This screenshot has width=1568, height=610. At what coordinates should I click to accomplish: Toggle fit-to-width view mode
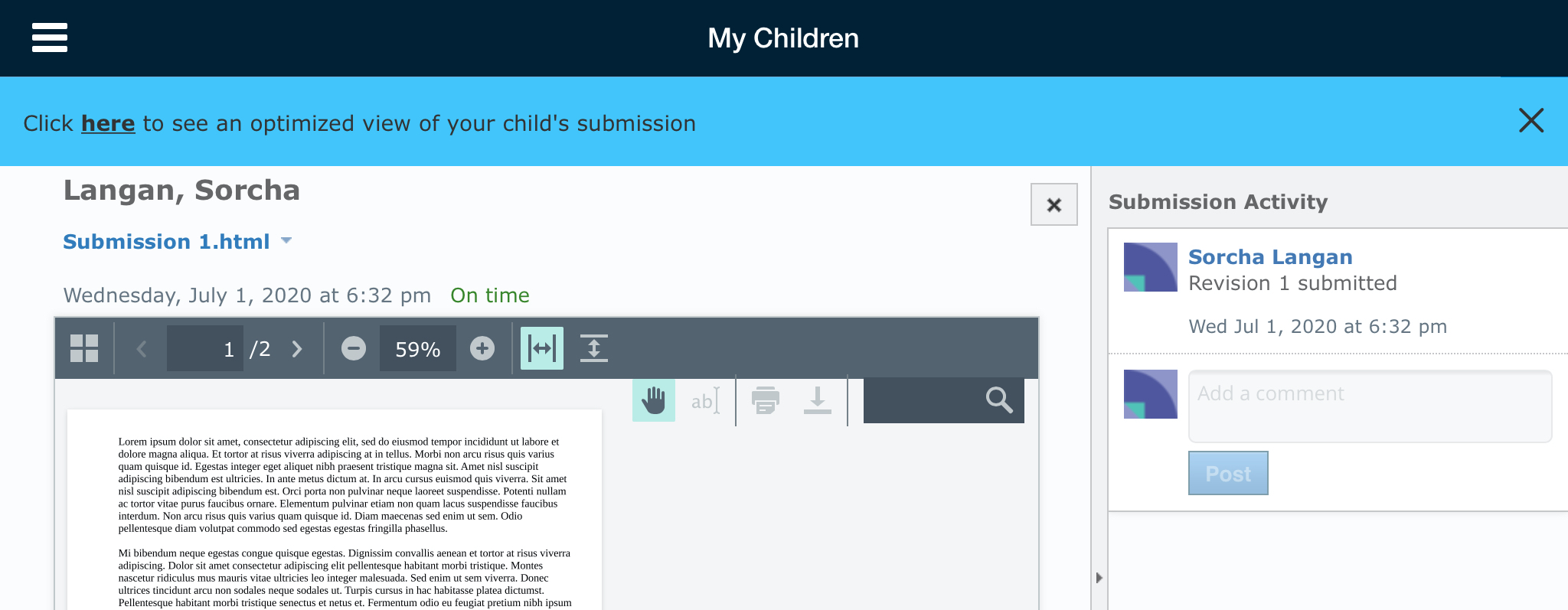tap(541, 348)
